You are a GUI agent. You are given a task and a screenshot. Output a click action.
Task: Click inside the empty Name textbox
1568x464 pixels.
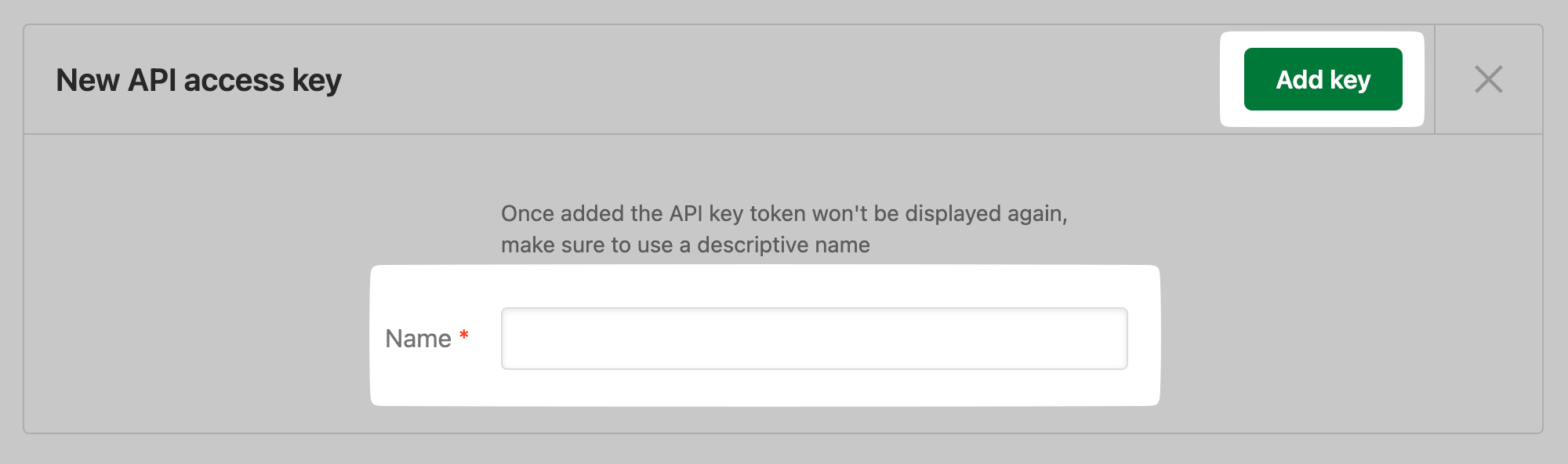click(x=814, y=339)
